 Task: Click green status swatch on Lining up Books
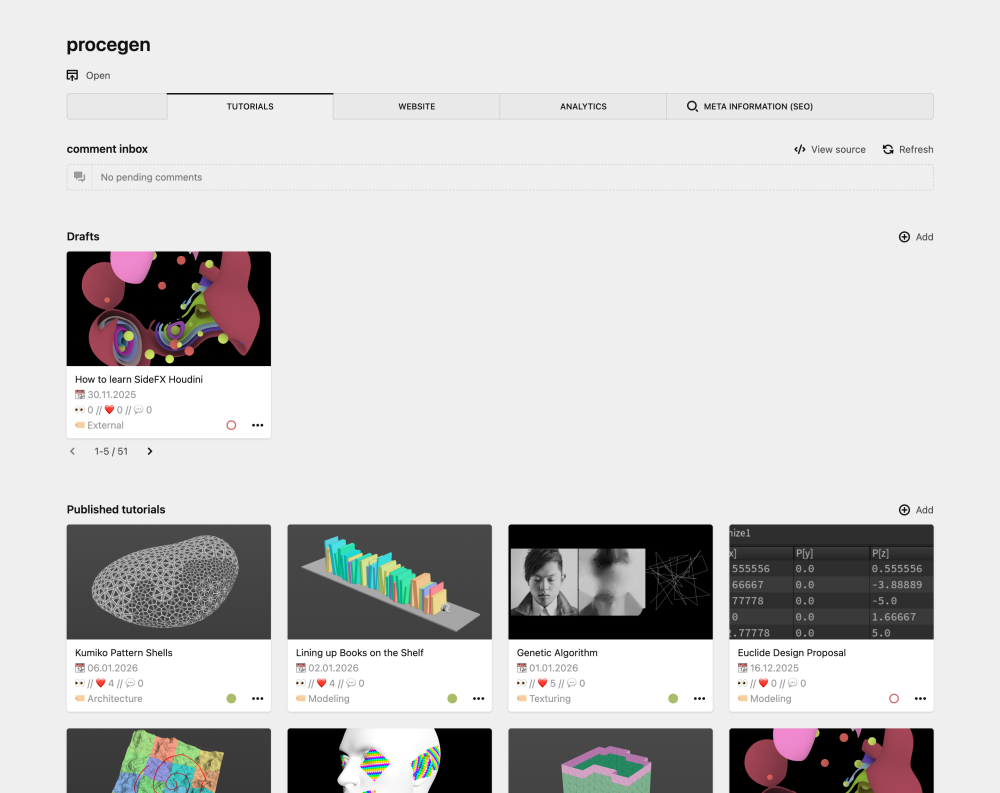point(452,699)
